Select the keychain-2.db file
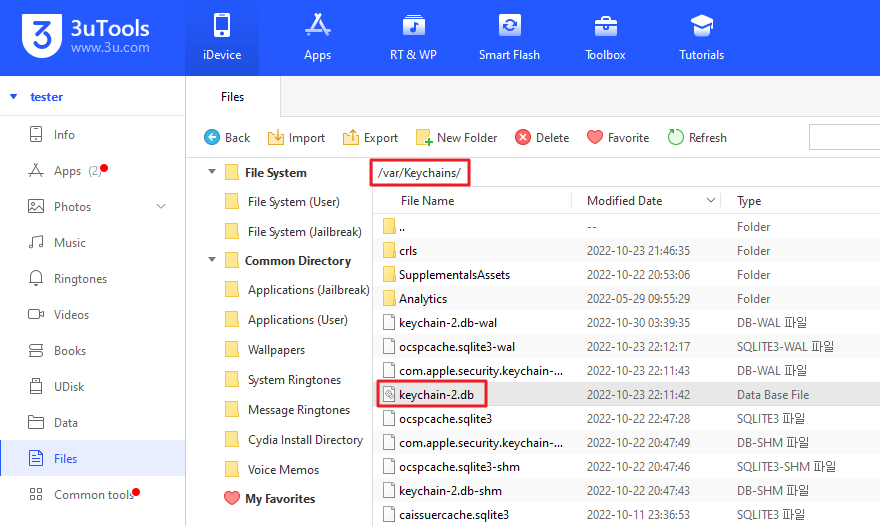 point(626,395)
